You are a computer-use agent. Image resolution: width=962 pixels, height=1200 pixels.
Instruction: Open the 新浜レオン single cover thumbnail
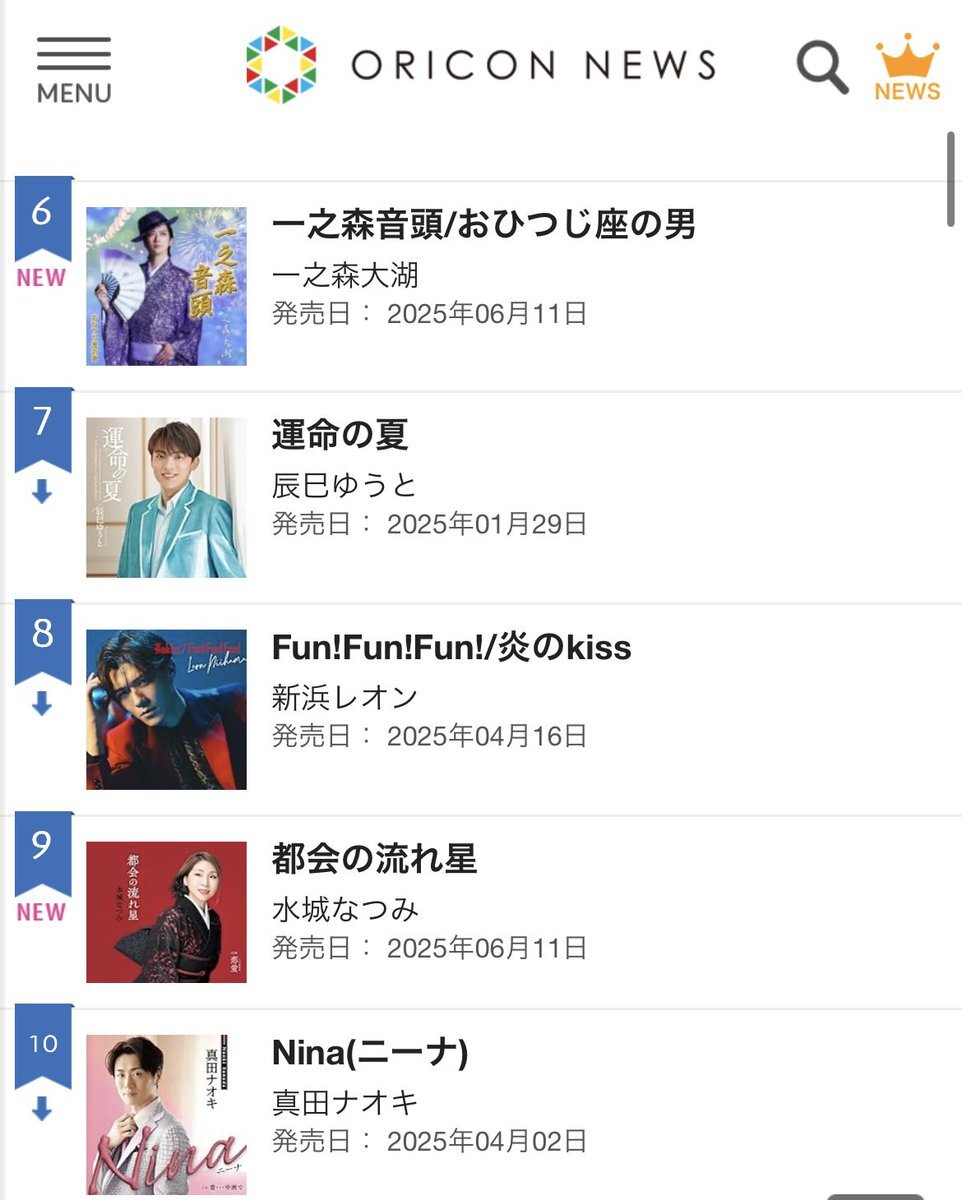(166, 710)
